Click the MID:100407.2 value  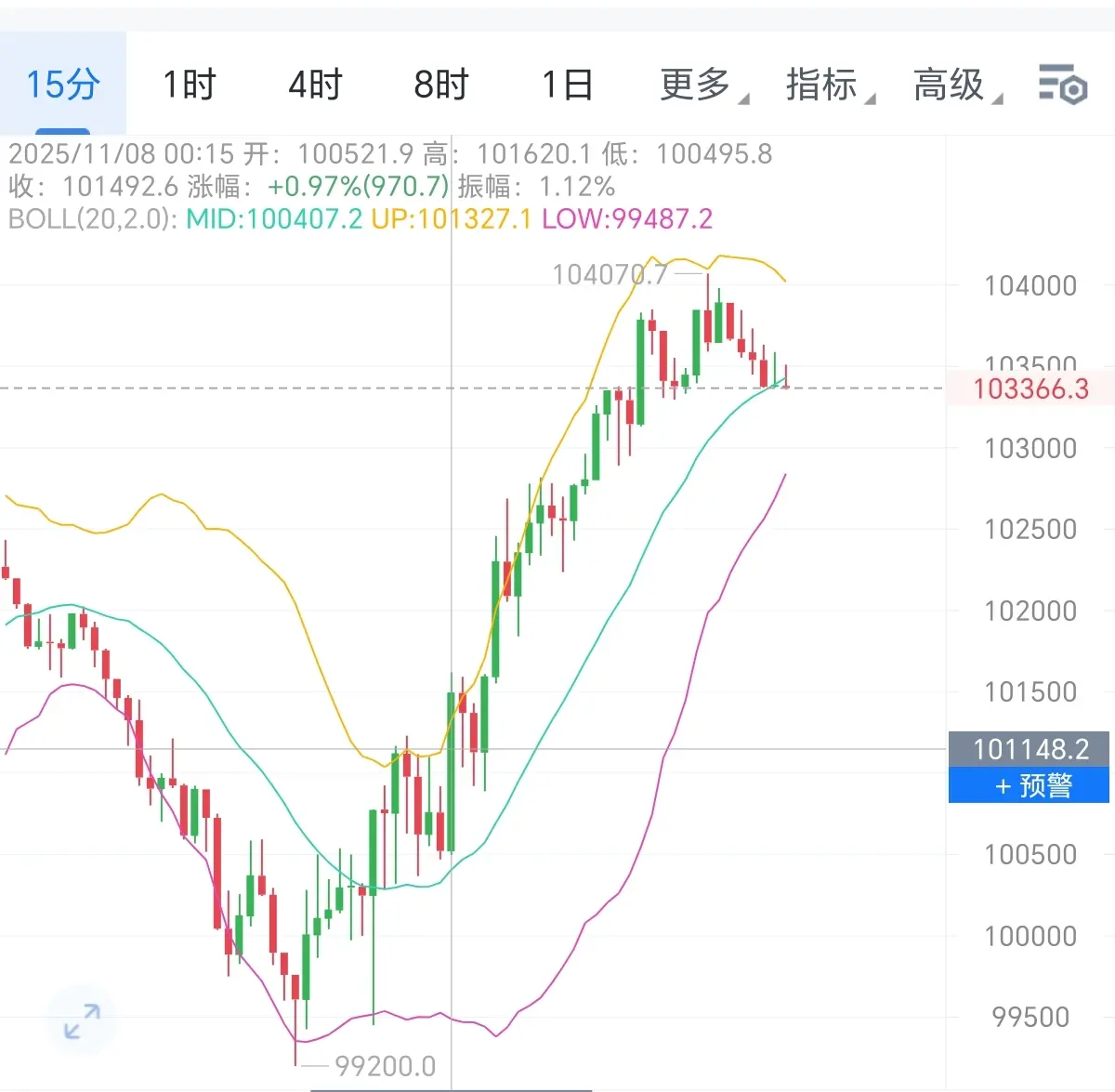(x=274, y=219)
